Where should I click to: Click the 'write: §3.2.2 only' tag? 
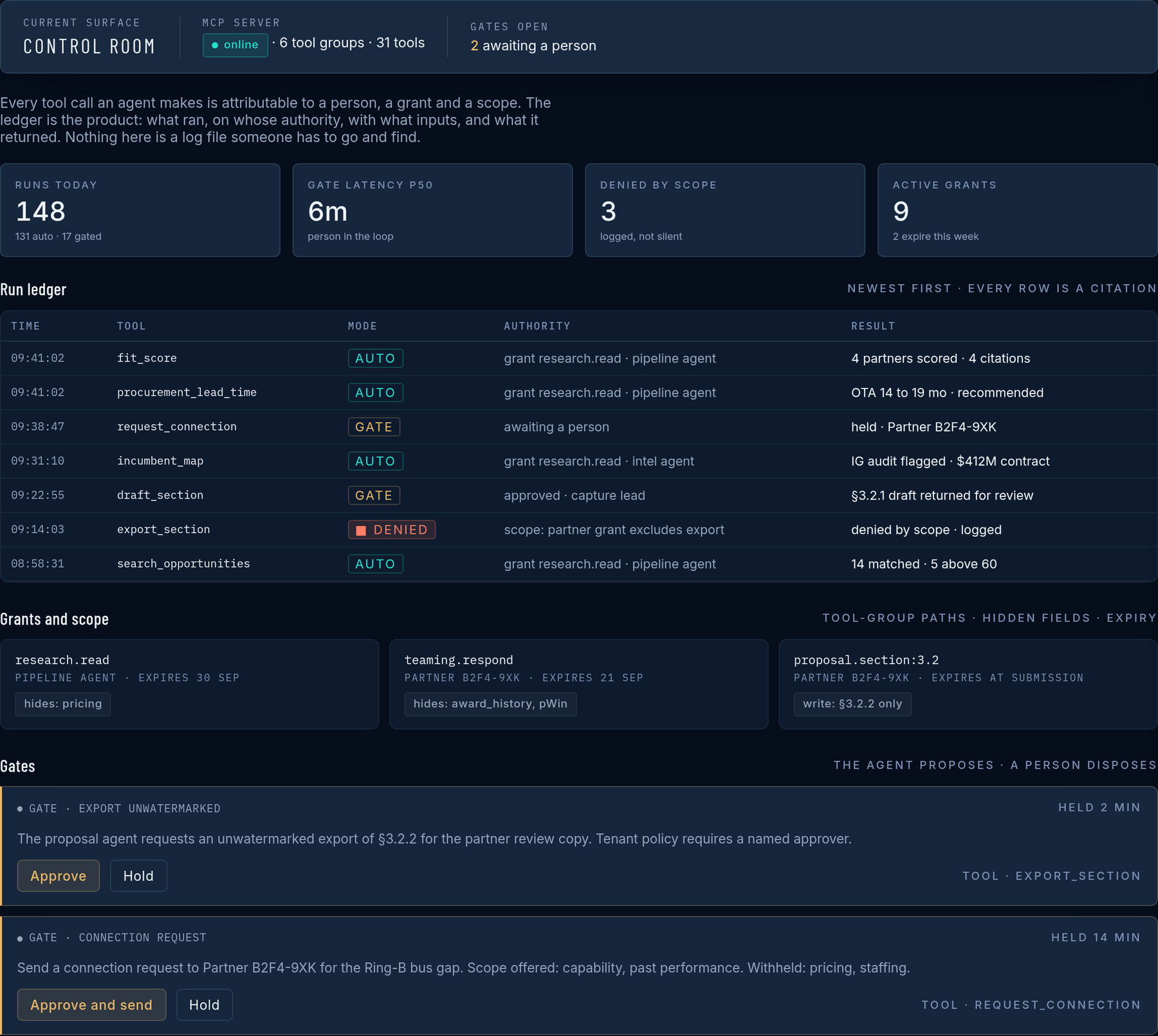tap(852, 704)
